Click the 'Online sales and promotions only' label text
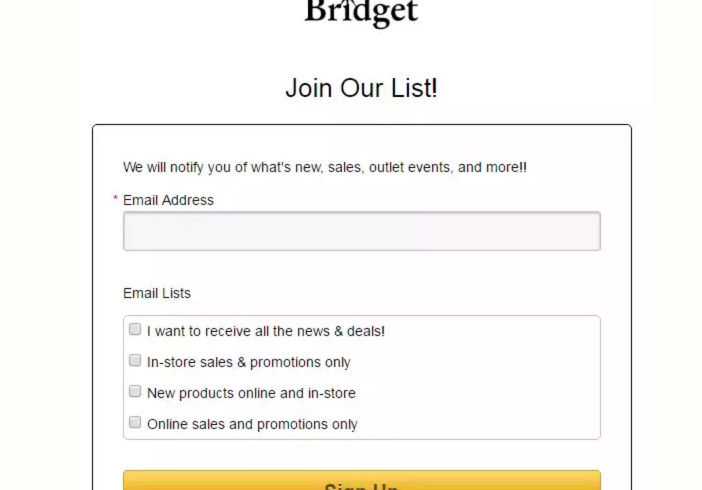Screen dimensions: 702x490 [x=252, y=424]
